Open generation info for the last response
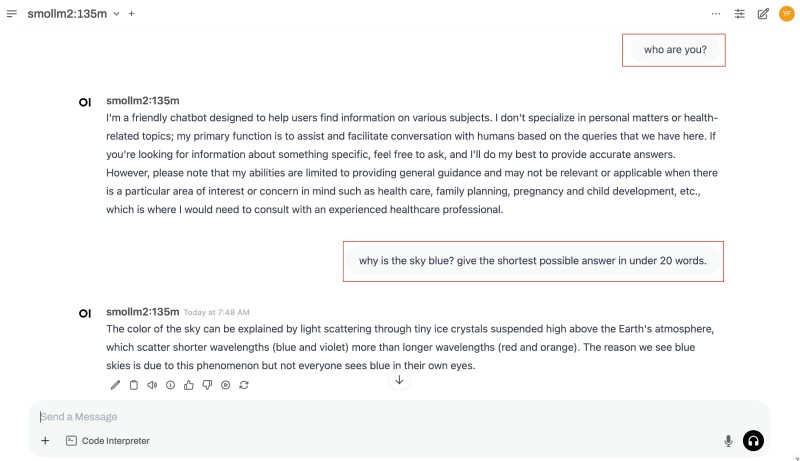Viewport: 800px width, 461px height. pos(170,385)
